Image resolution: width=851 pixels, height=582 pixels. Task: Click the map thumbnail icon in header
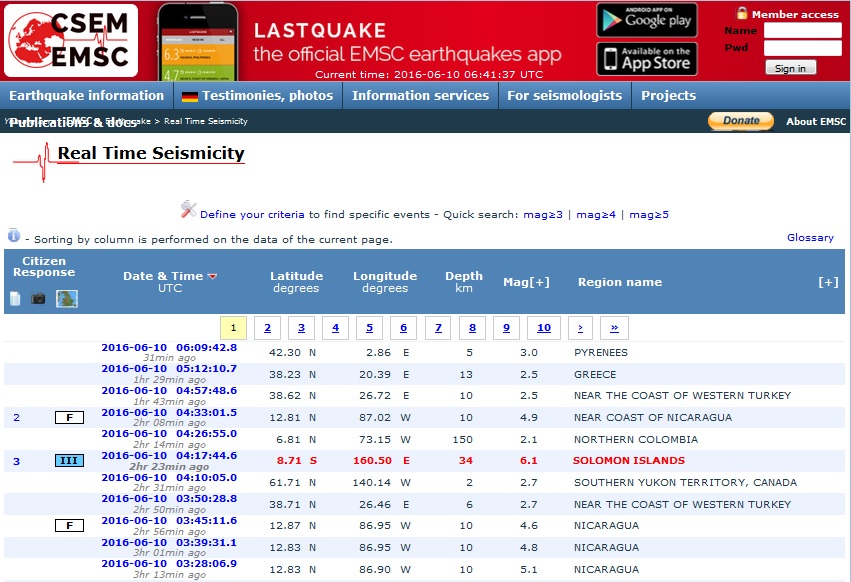[66, 298]
